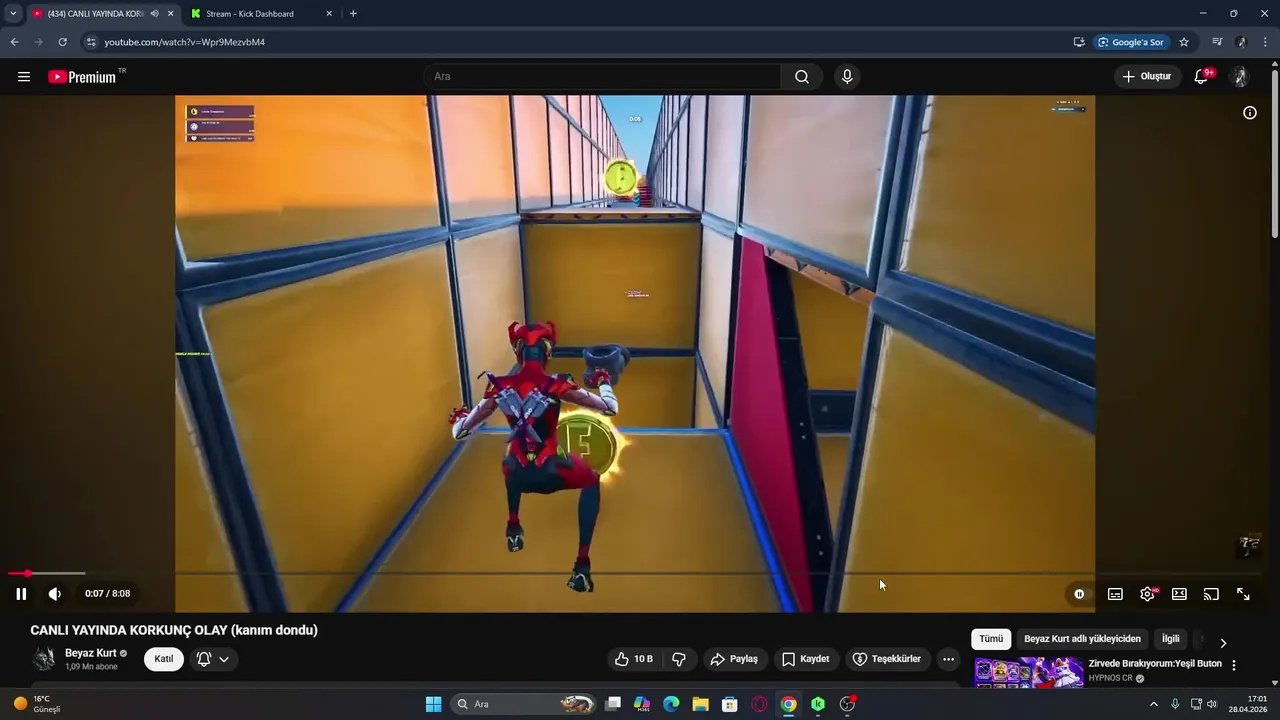Save the video with Kaydet

click(x=806, y=659)
